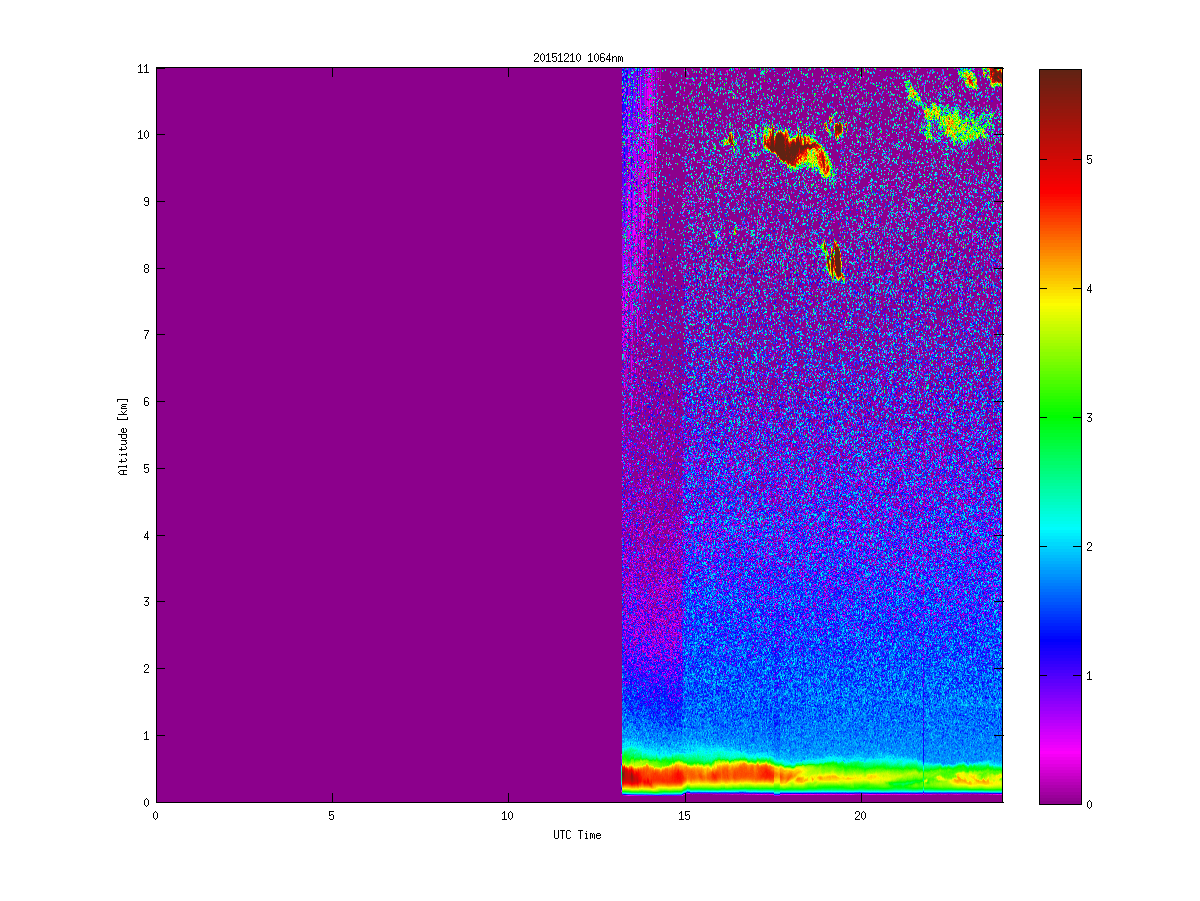This screenshot has width=1200, height=901.
Task: Click the altitude axis tick label 11
Action: (143, 68)
